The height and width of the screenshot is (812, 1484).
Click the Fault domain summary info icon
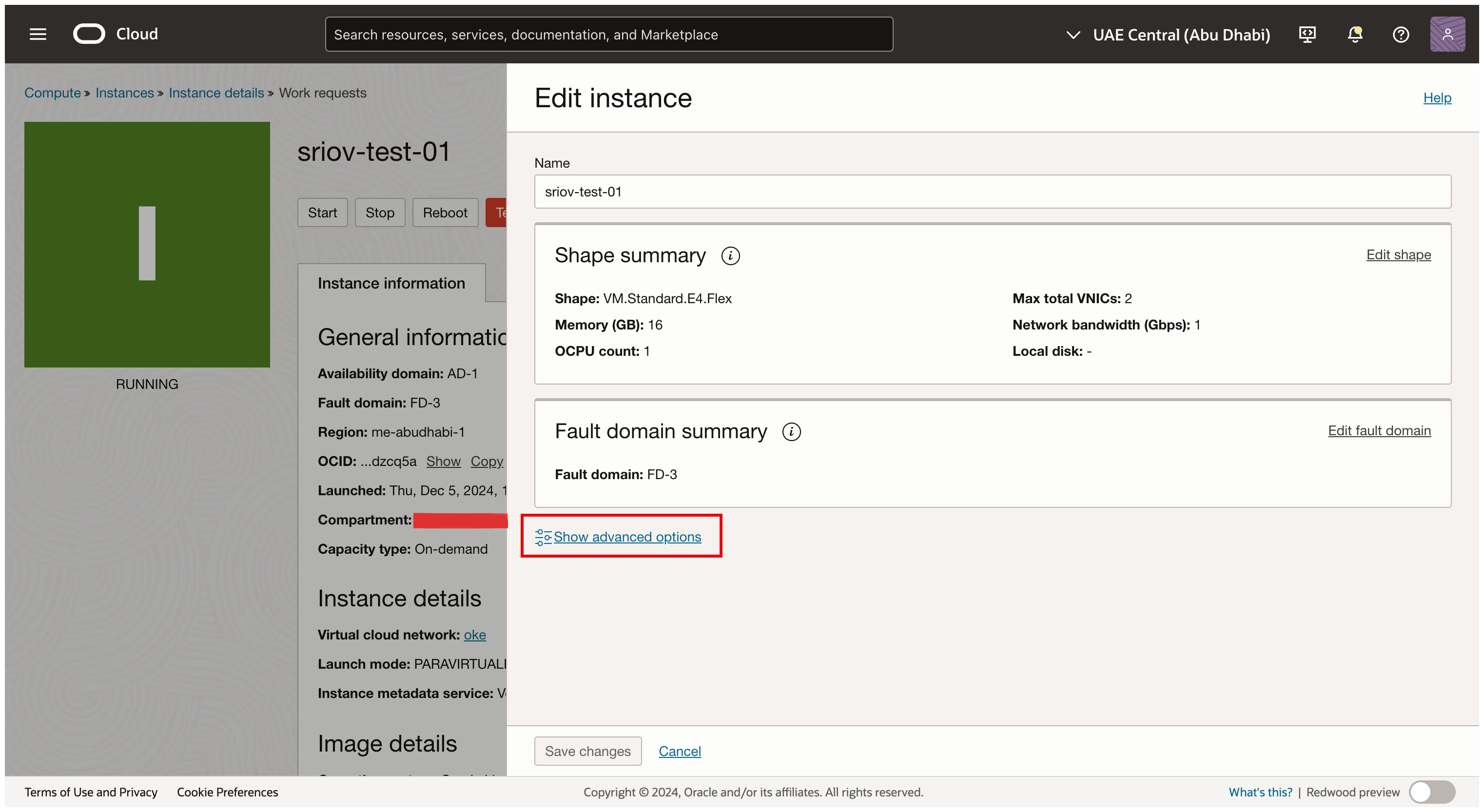pyautogui.click(x=791, y=432)
